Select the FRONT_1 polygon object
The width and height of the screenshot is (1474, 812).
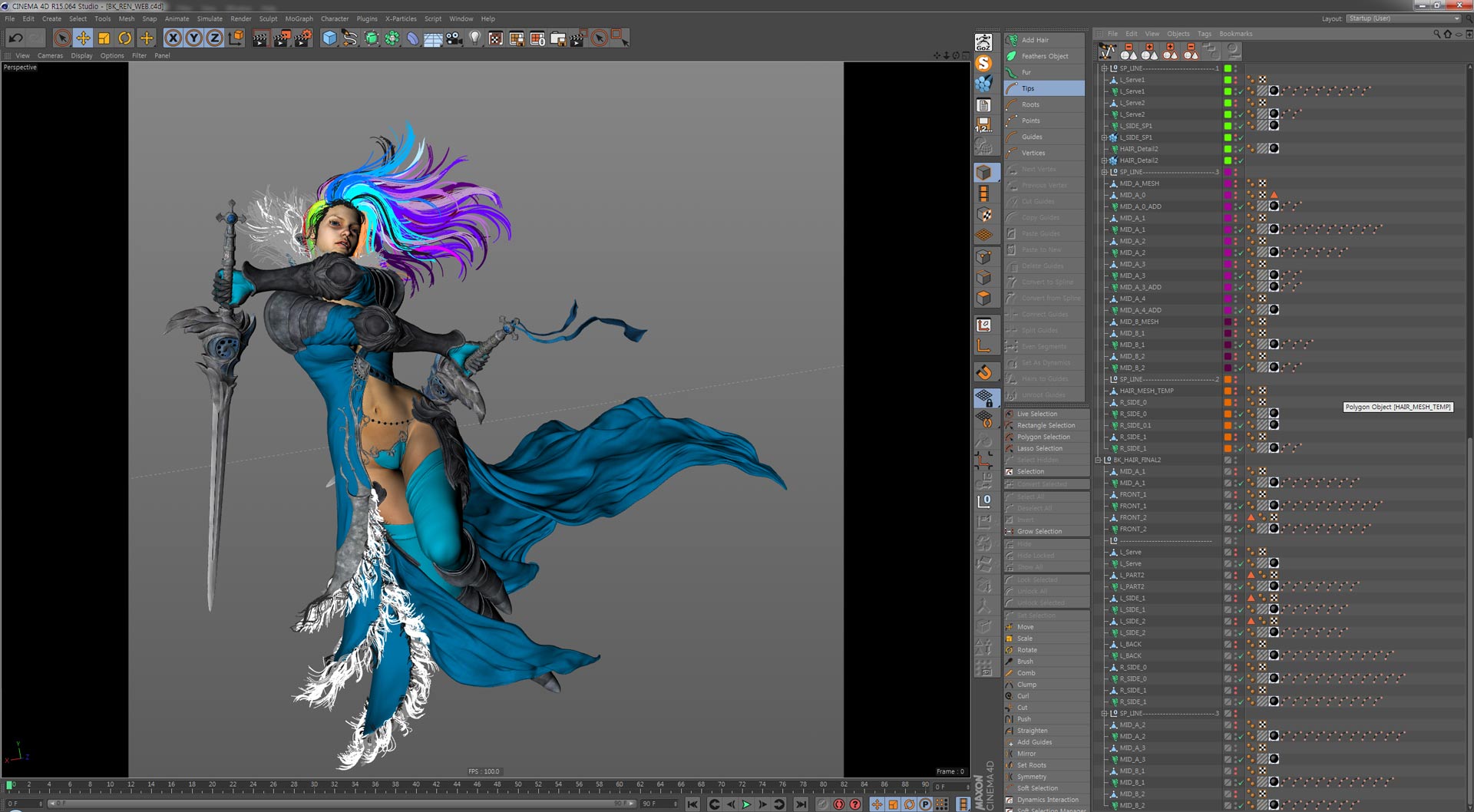tap(1132, 494)
